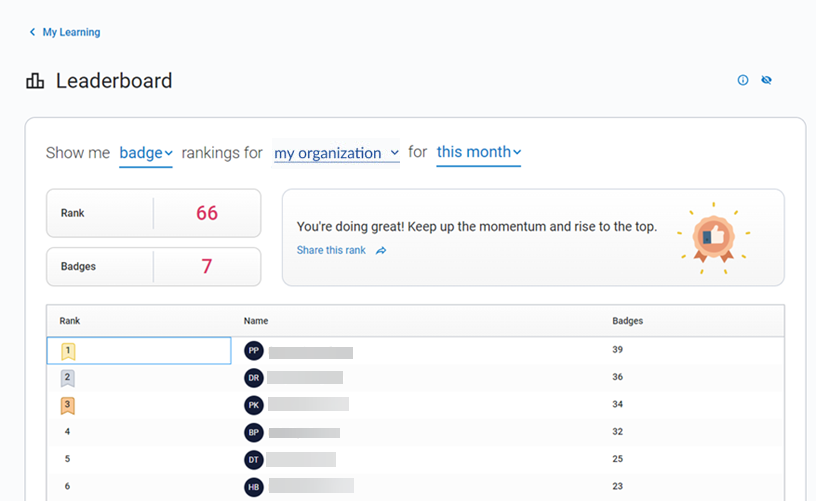Click the gold rank 1 badge icon
Screen dimensions: 816x501
[x=68, y=351]
